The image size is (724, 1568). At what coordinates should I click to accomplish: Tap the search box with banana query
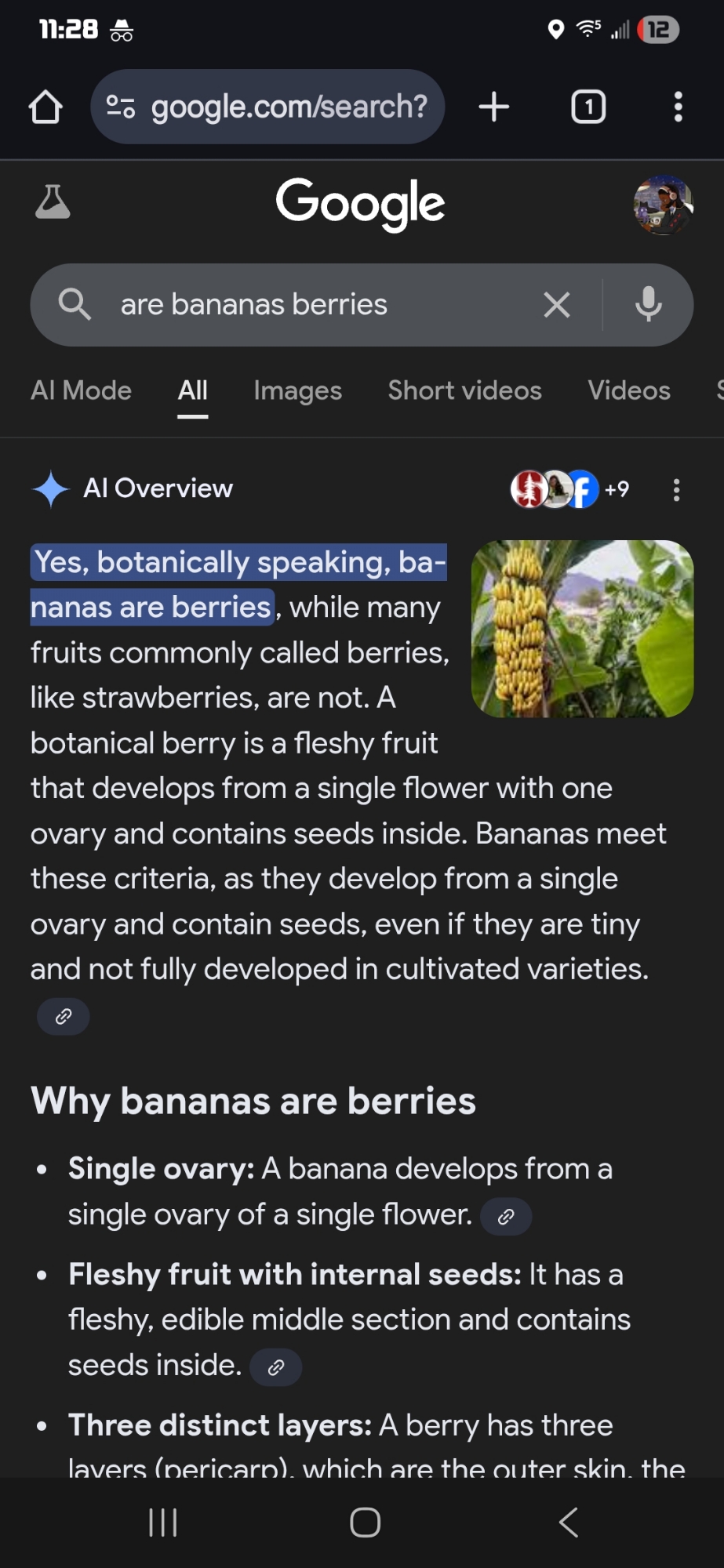(314, 305)
